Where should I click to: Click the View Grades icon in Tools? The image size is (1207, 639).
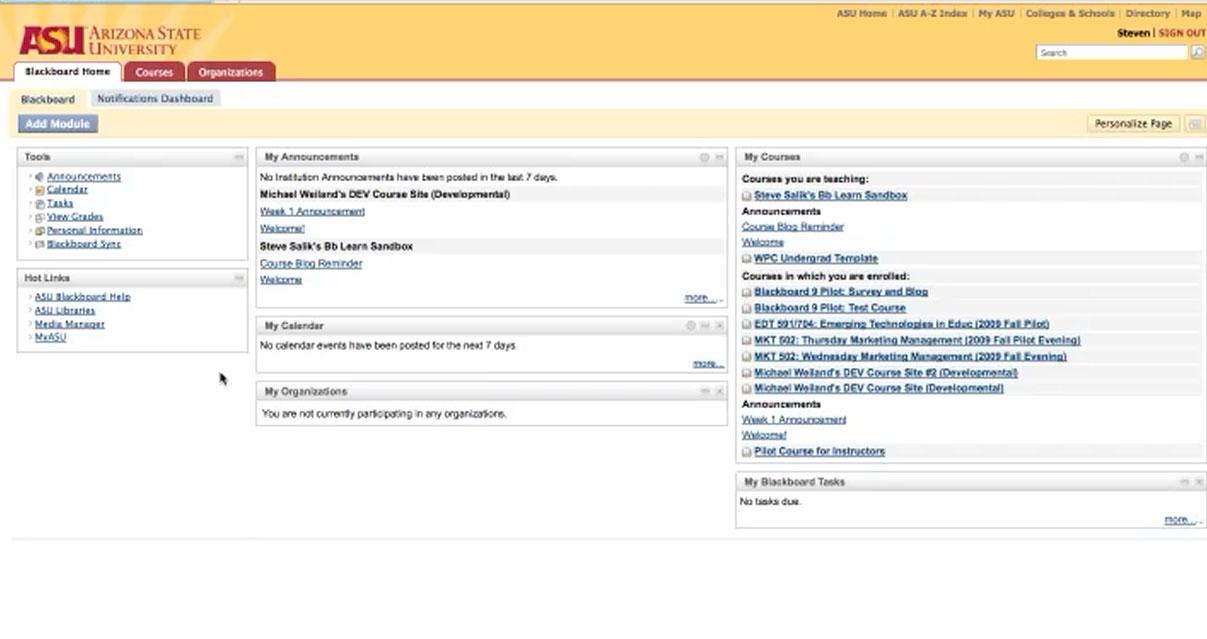point(39,217)
